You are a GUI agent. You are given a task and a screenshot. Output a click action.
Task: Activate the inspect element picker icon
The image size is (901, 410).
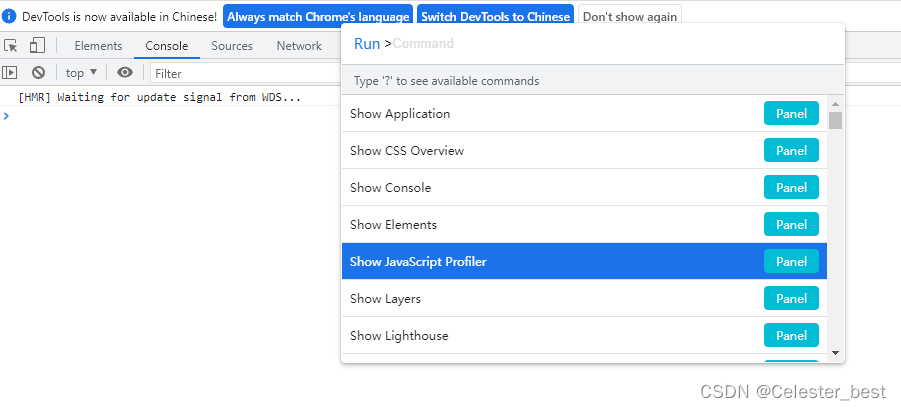pos(10,45)
